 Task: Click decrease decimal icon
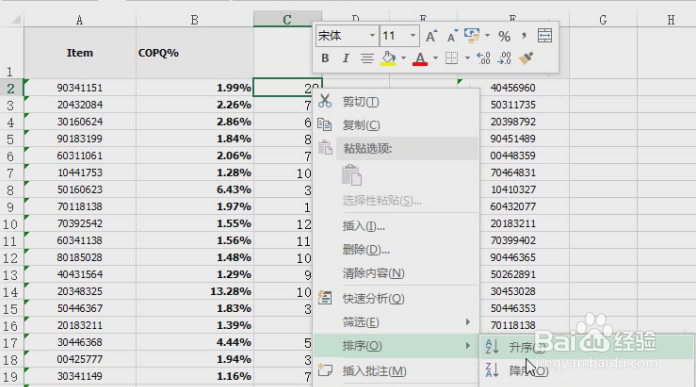tap(505, 58)
